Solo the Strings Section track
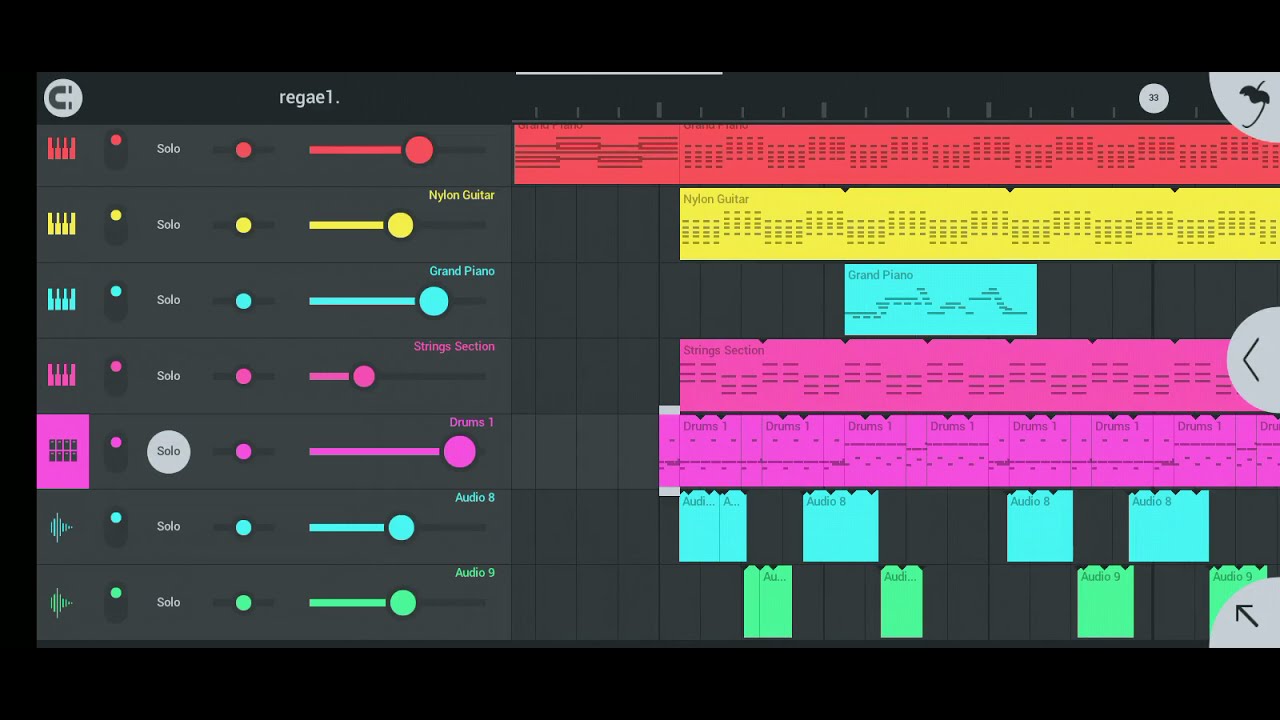Image resolution: width=1280 pixels, height=720 pixels. tap(168, 375)
